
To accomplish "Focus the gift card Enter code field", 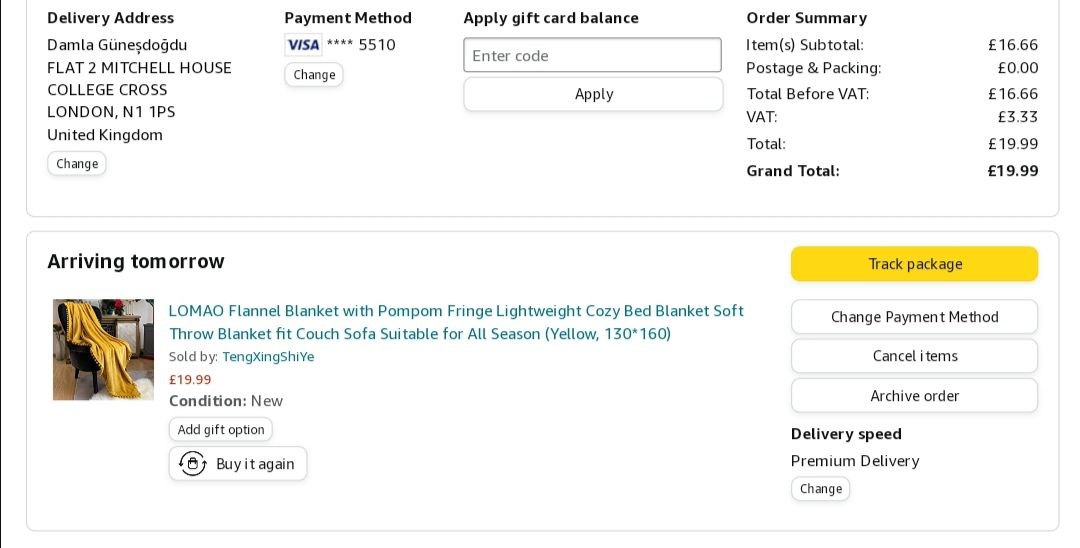I will 592,56.
